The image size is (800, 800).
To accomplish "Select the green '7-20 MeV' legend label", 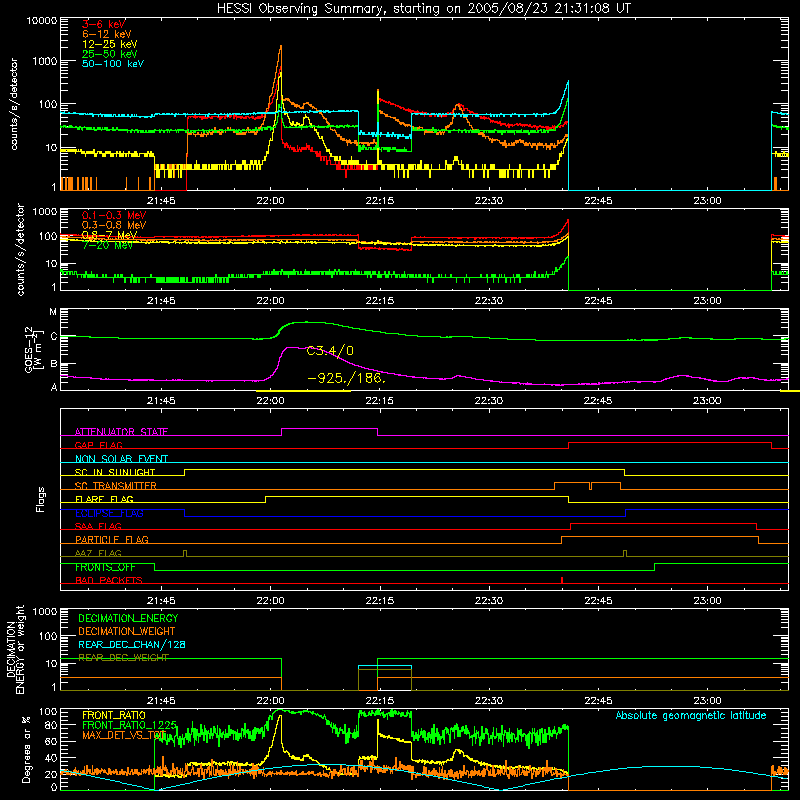I will pos(107,245).
